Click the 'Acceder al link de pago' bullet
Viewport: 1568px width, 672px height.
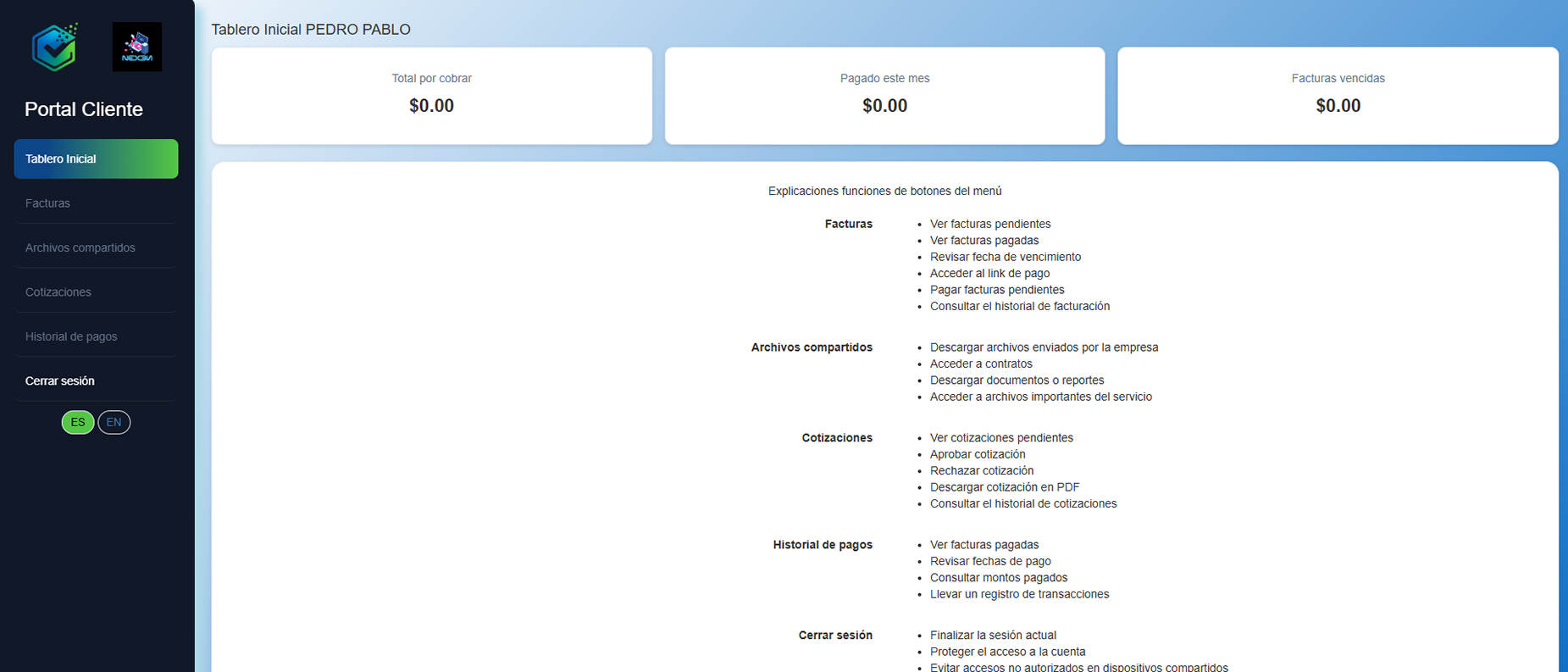pos(989,274)
